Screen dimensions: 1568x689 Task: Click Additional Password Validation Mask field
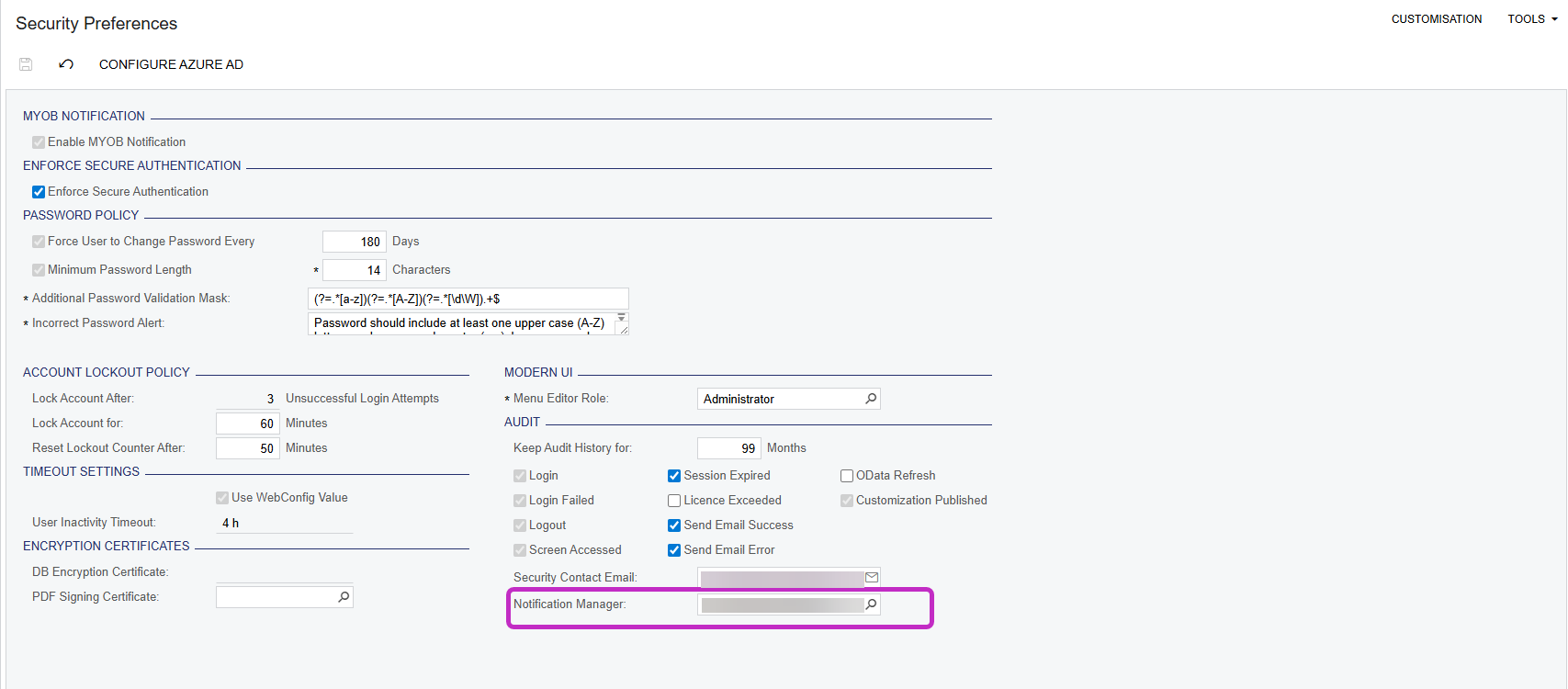468,299
